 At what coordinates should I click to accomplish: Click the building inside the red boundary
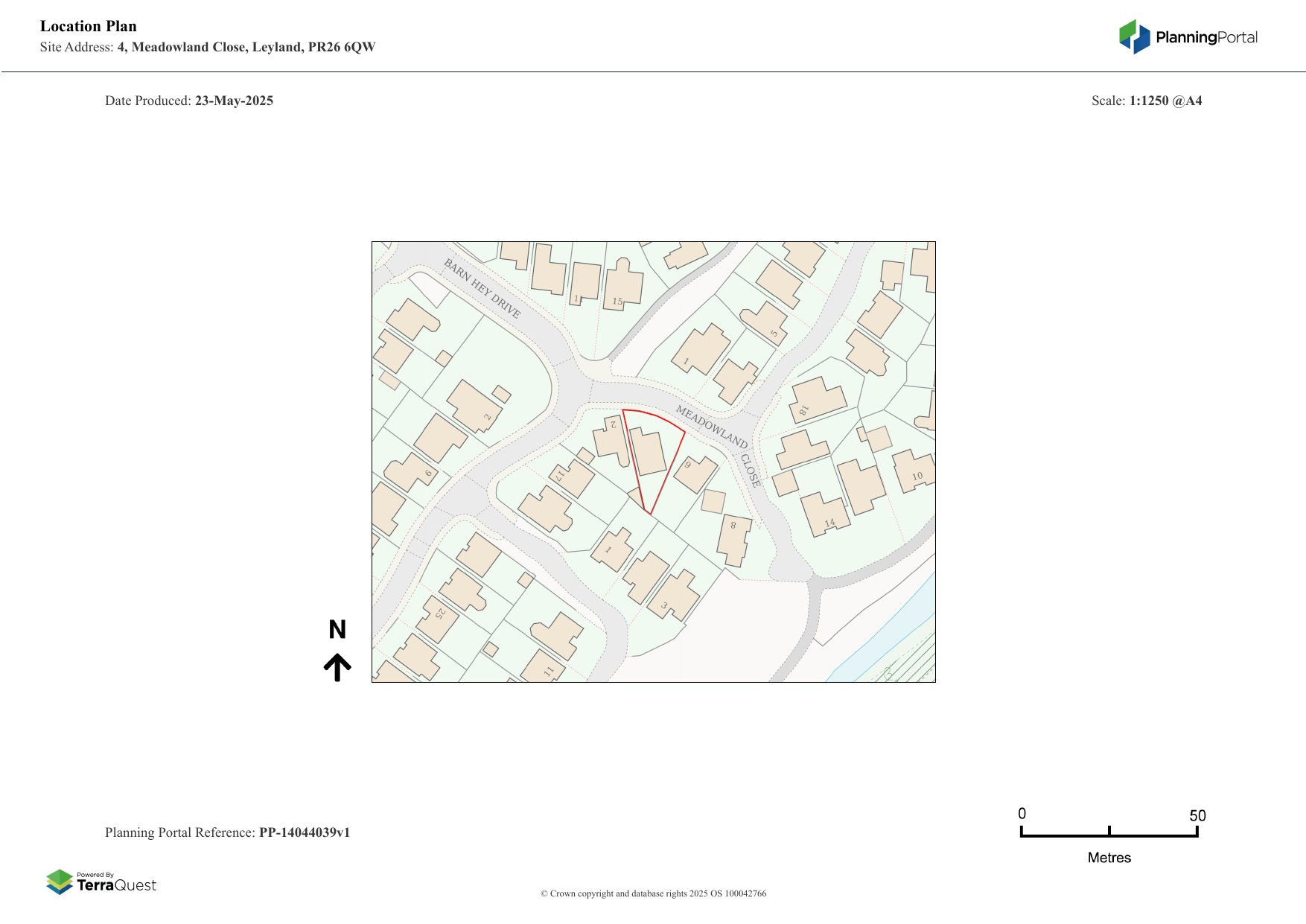[x=648, y=451]
